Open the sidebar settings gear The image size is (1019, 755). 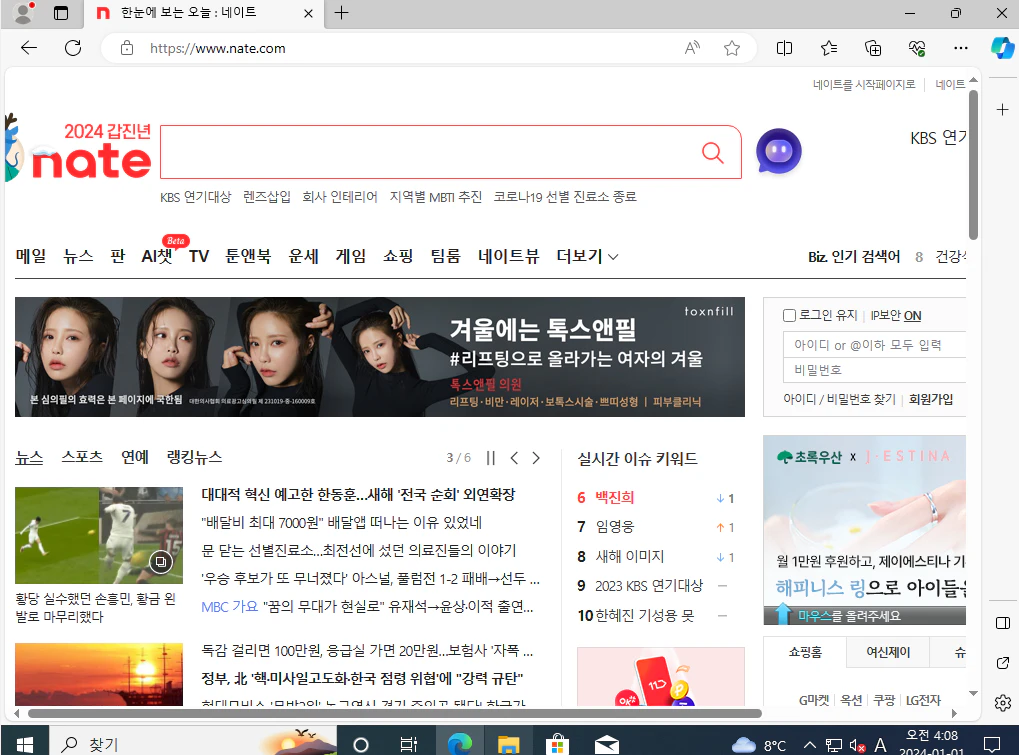(1002, 702)
